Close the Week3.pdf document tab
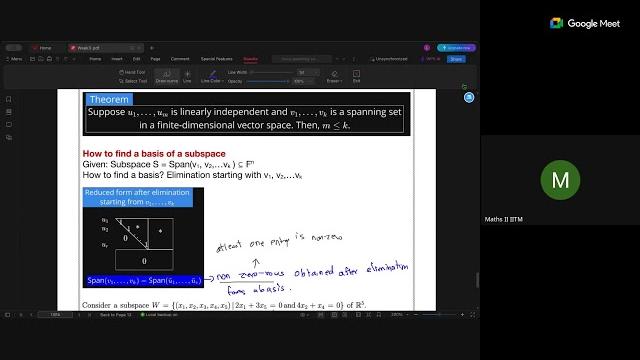This screenshot has height=360, width=640. tap(139, 48)
